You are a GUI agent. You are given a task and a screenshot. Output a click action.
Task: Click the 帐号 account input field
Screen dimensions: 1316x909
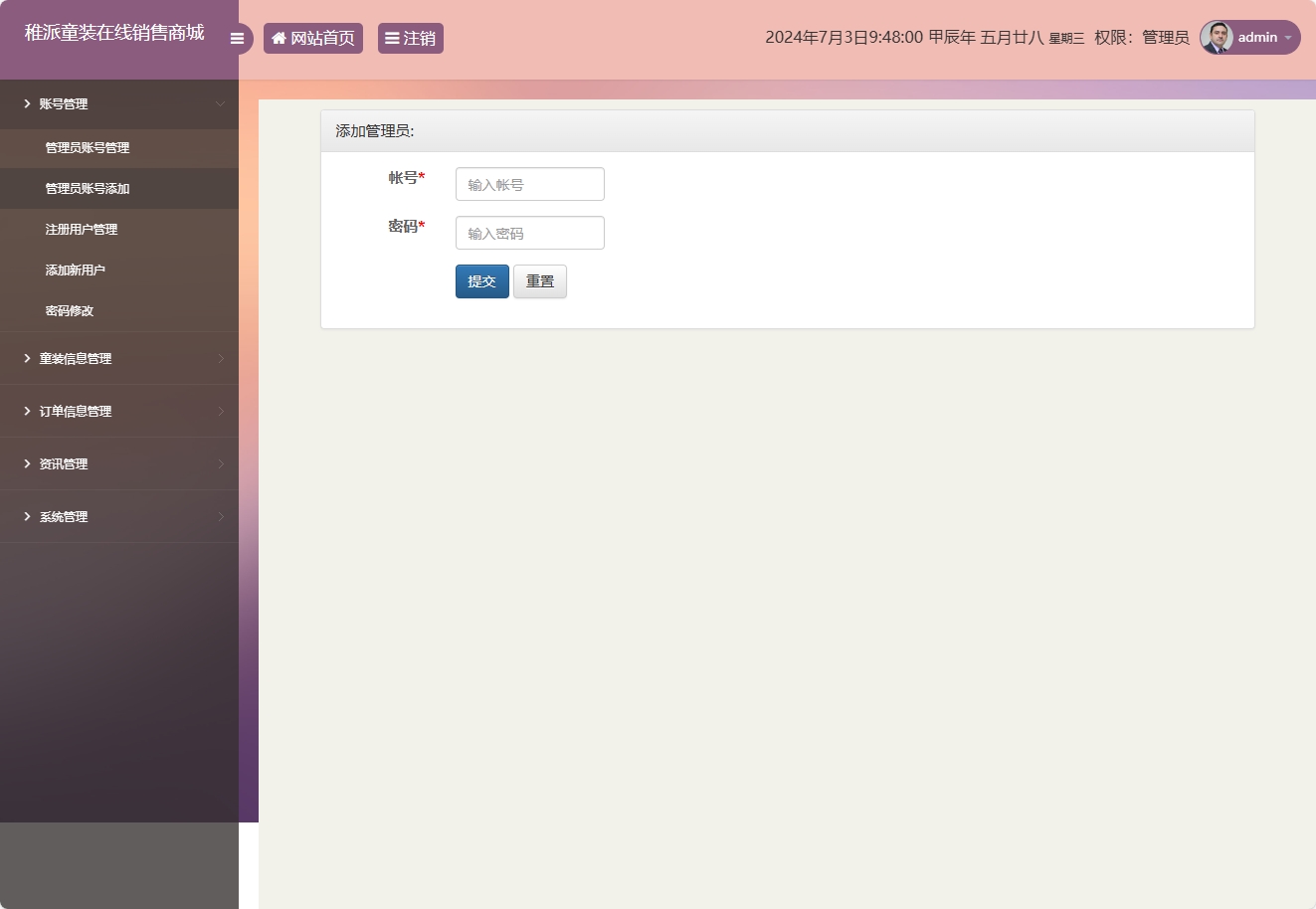pos(529,184)
